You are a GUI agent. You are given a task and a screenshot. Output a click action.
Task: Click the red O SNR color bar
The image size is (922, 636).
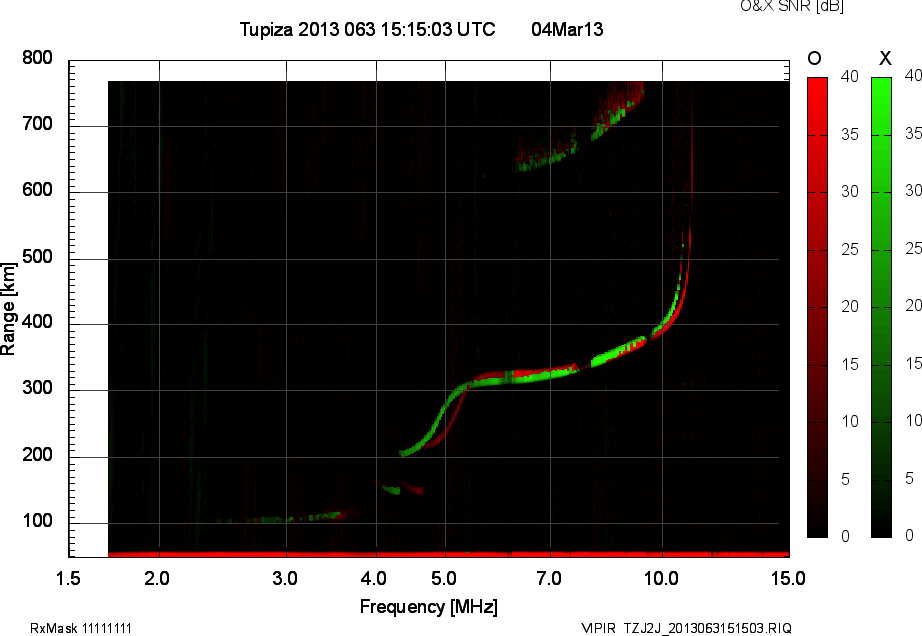click(x=817, y=307)
